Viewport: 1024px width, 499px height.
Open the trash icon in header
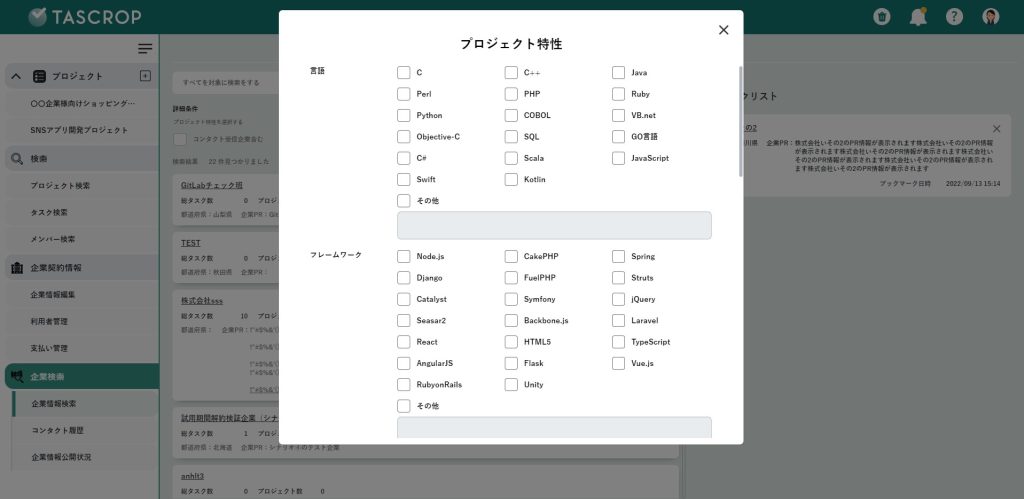pos(882,17)
